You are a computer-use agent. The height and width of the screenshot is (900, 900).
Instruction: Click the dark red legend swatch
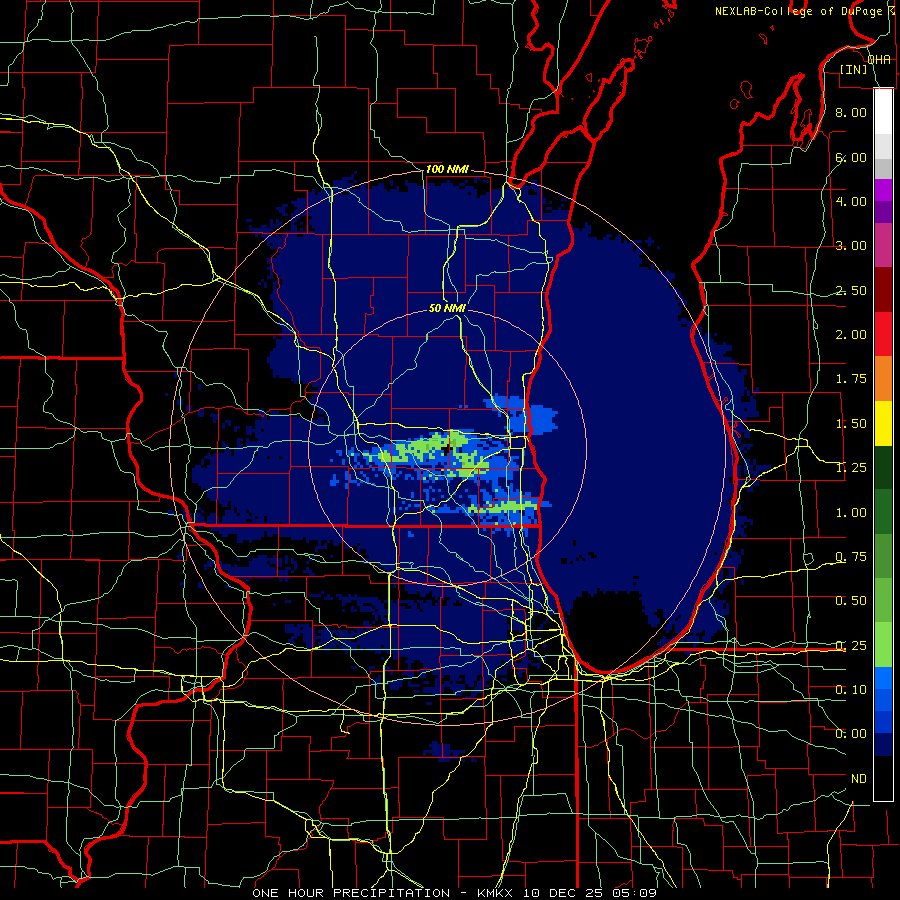click(x=883, y=290)
